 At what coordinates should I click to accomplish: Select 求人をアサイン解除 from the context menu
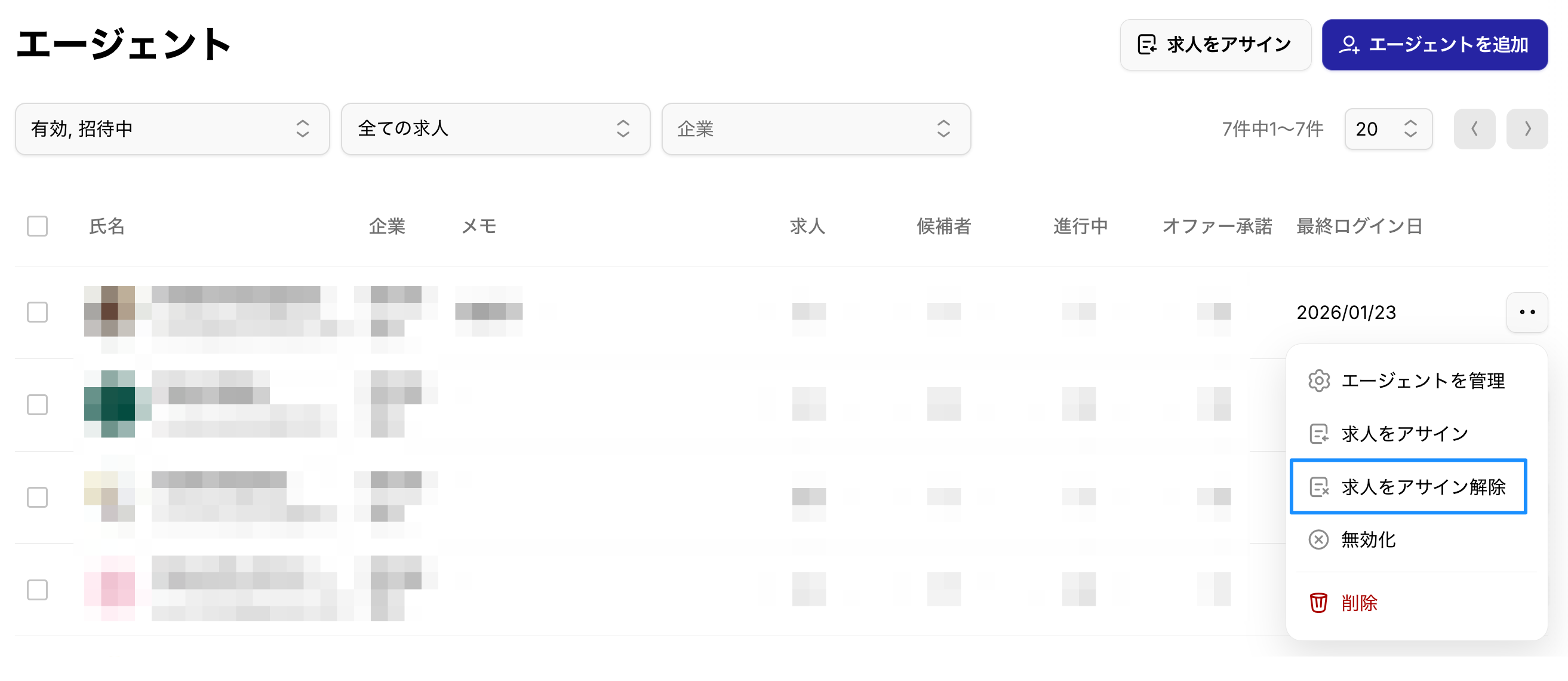[x=1422, y=487]
